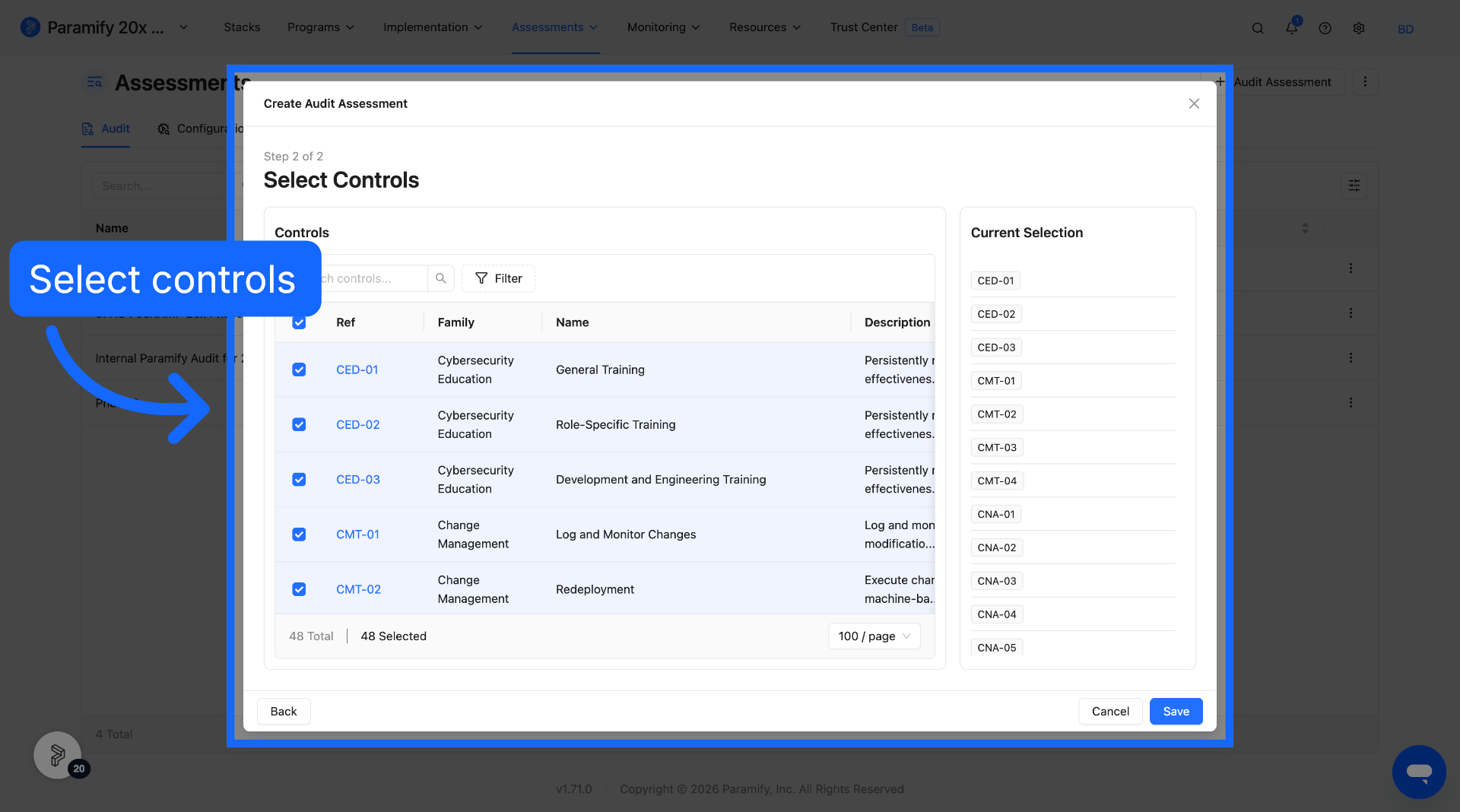Open the global search magnifier icon
Image resolution: width=1460 pixels, height=812 pixels.
[x=1258, y=28]
